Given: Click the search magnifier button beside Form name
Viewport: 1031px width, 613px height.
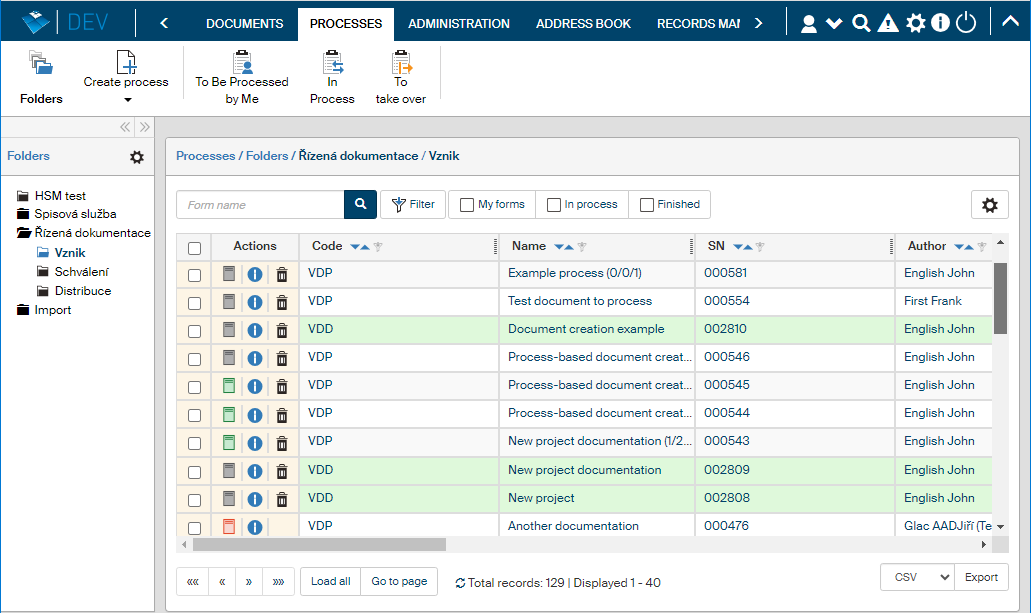Looking at the screenshot, I should click(360, 205).
